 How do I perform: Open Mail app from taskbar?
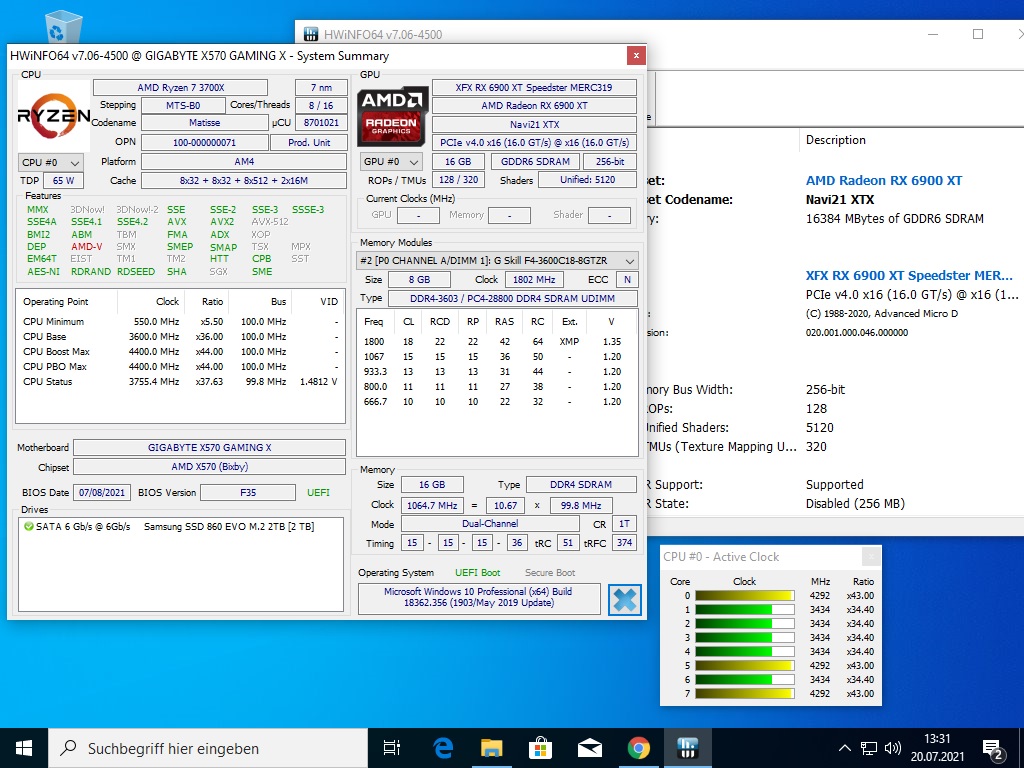(590, 748)
